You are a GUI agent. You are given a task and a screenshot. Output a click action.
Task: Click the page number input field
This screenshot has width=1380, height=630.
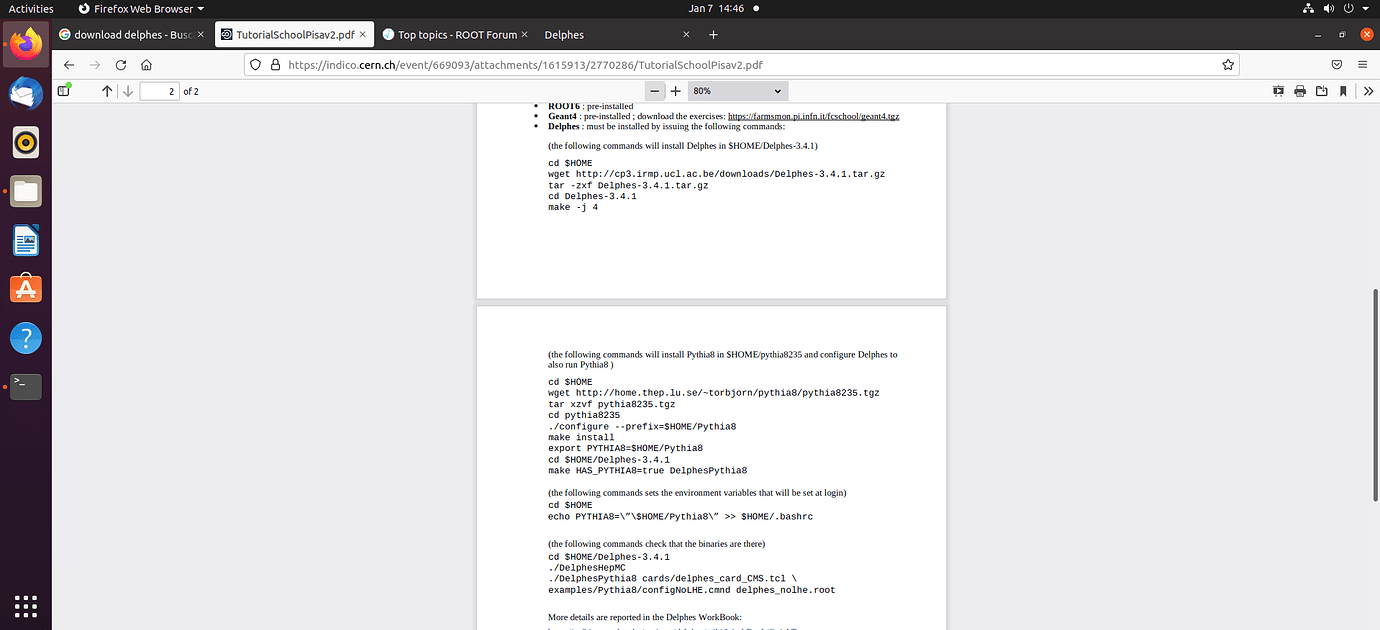click(x=159, y=91)
